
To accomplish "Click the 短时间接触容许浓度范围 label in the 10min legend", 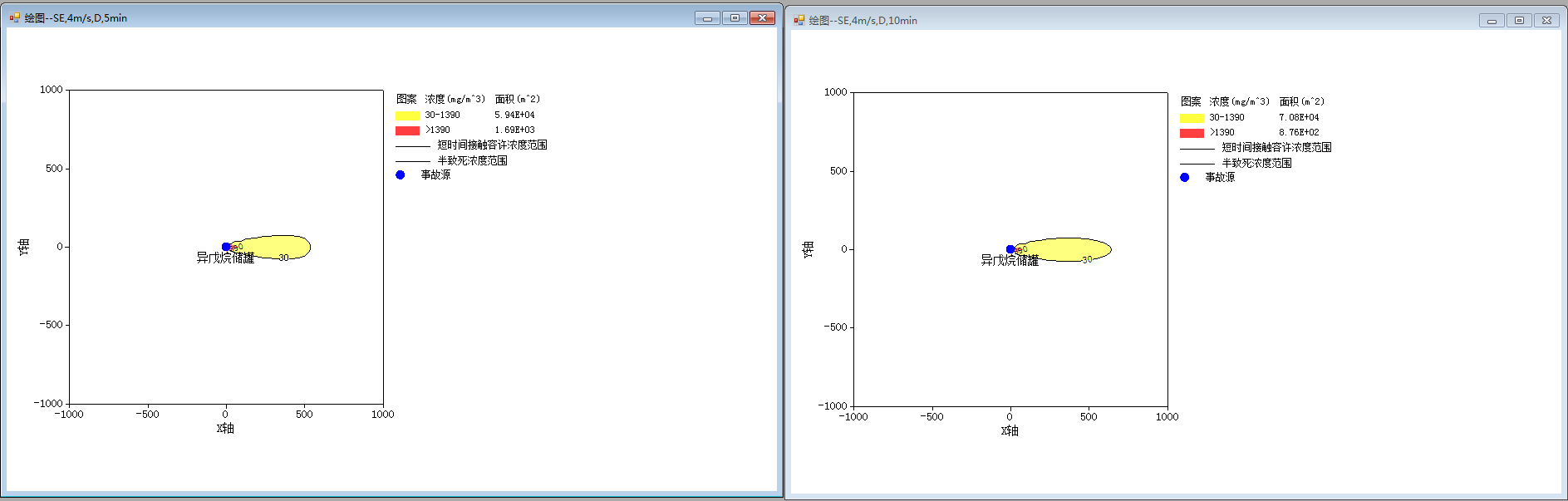I will tap(1276, 147).
